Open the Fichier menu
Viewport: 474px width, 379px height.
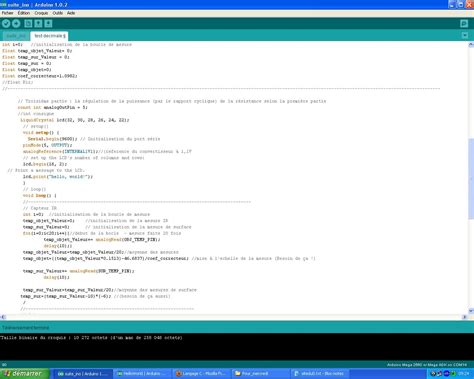[x=7, y=13]
